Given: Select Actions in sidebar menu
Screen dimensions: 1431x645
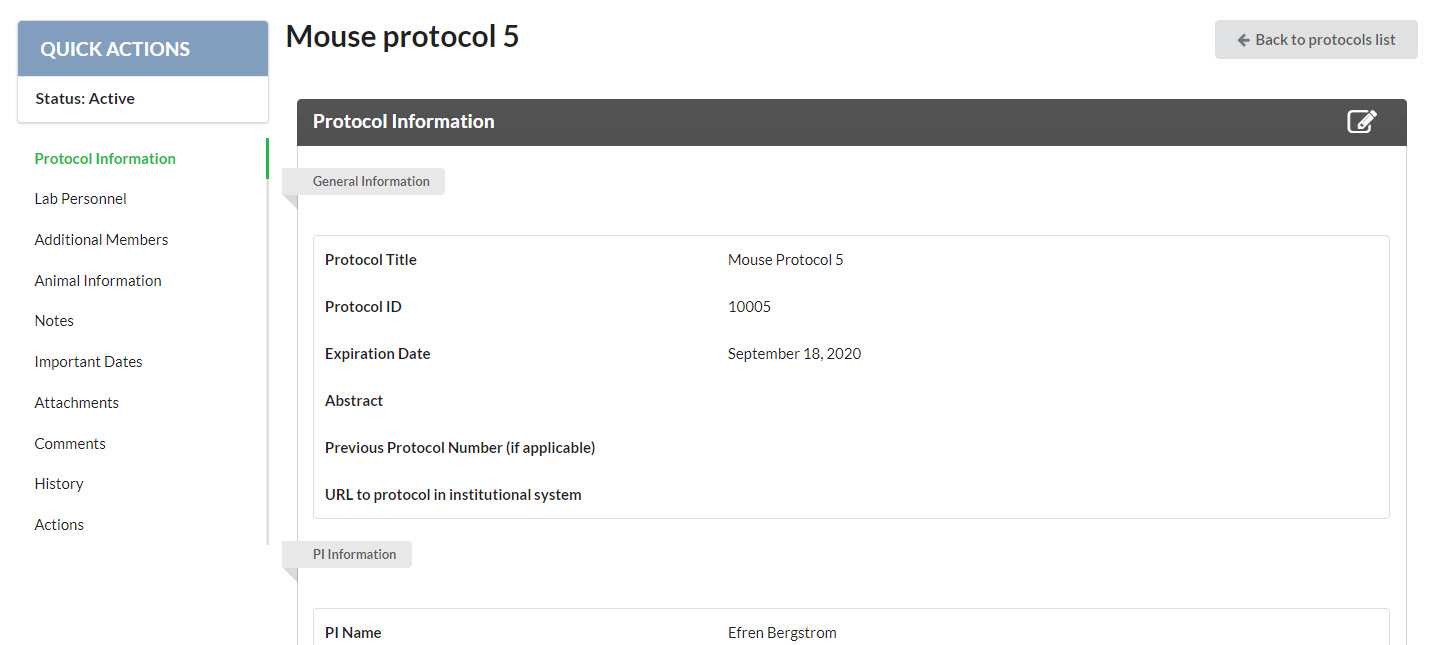Looking at the screenshot, I should 59,525.
